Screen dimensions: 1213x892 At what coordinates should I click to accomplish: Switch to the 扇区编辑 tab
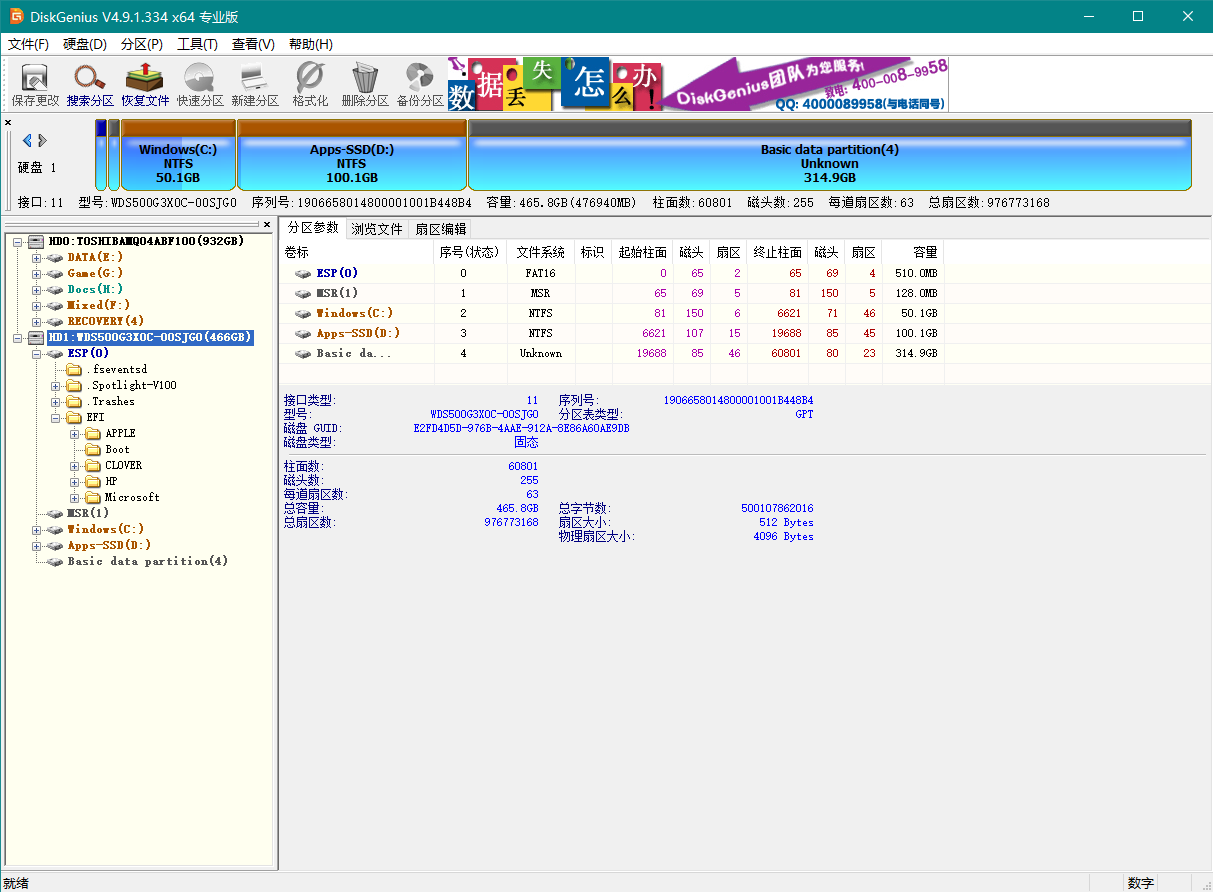pyautogui.click(x=441, y=229)
